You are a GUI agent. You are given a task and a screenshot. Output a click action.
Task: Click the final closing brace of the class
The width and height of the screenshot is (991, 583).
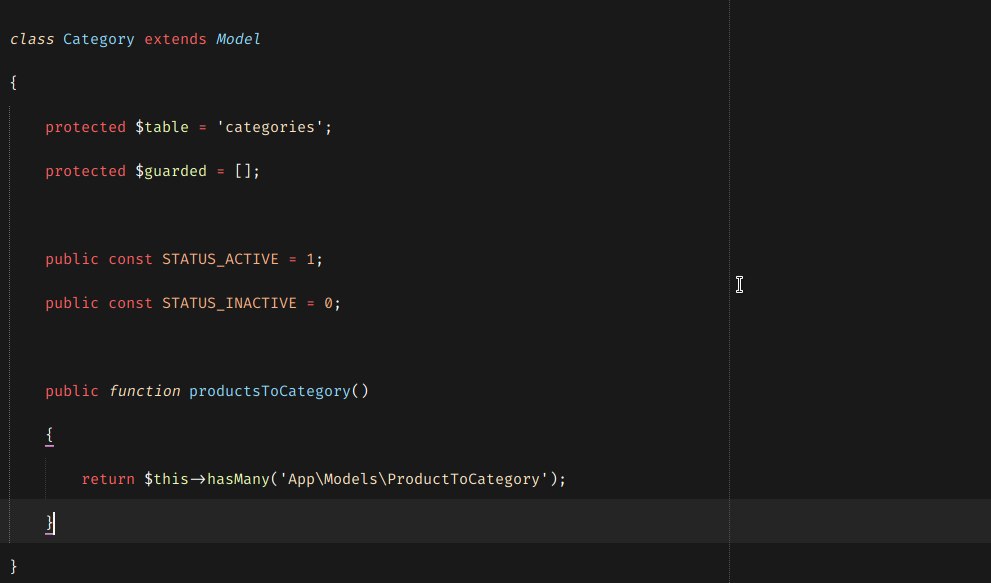[x=13, y=567]
